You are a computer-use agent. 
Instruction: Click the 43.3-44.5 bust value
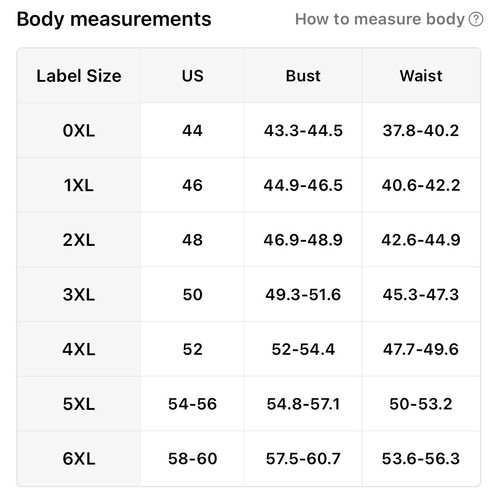[303, 130]
